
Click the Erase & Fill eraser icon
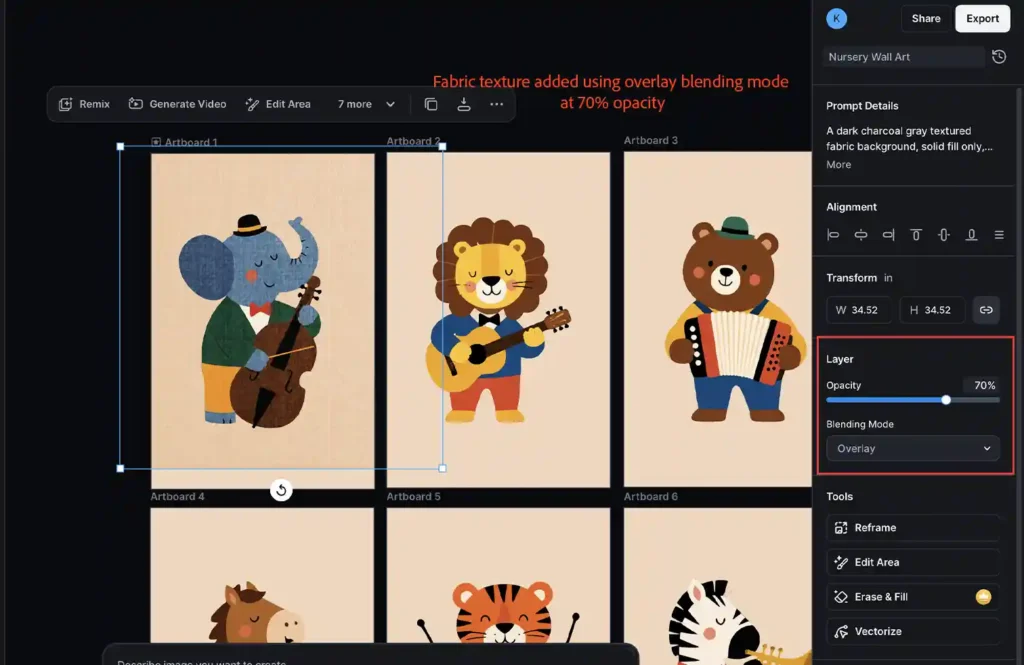click(840, 596)
